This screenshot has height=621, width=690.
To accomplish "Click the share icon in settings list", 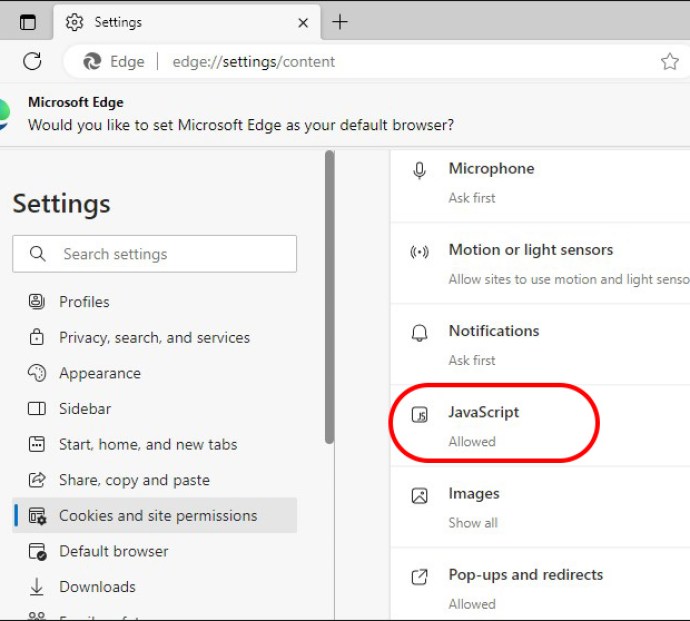I will pyautogui.click(x=37, y=479).
